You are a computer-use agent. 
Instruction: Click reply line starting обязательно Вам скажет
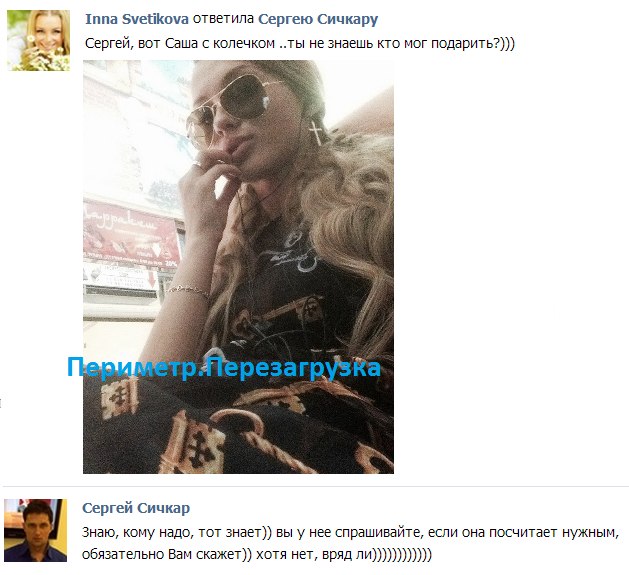(257, 554)
